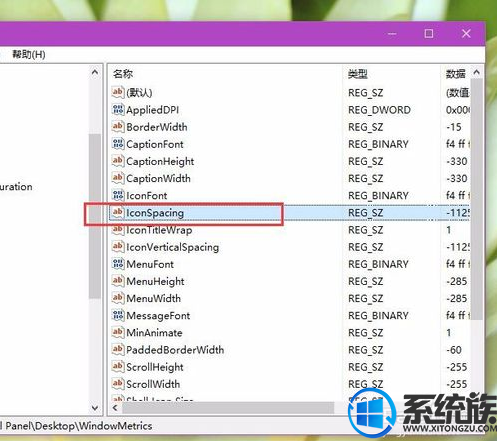
Task: Click the tree pane scroll up arrow
Action: 95,72
